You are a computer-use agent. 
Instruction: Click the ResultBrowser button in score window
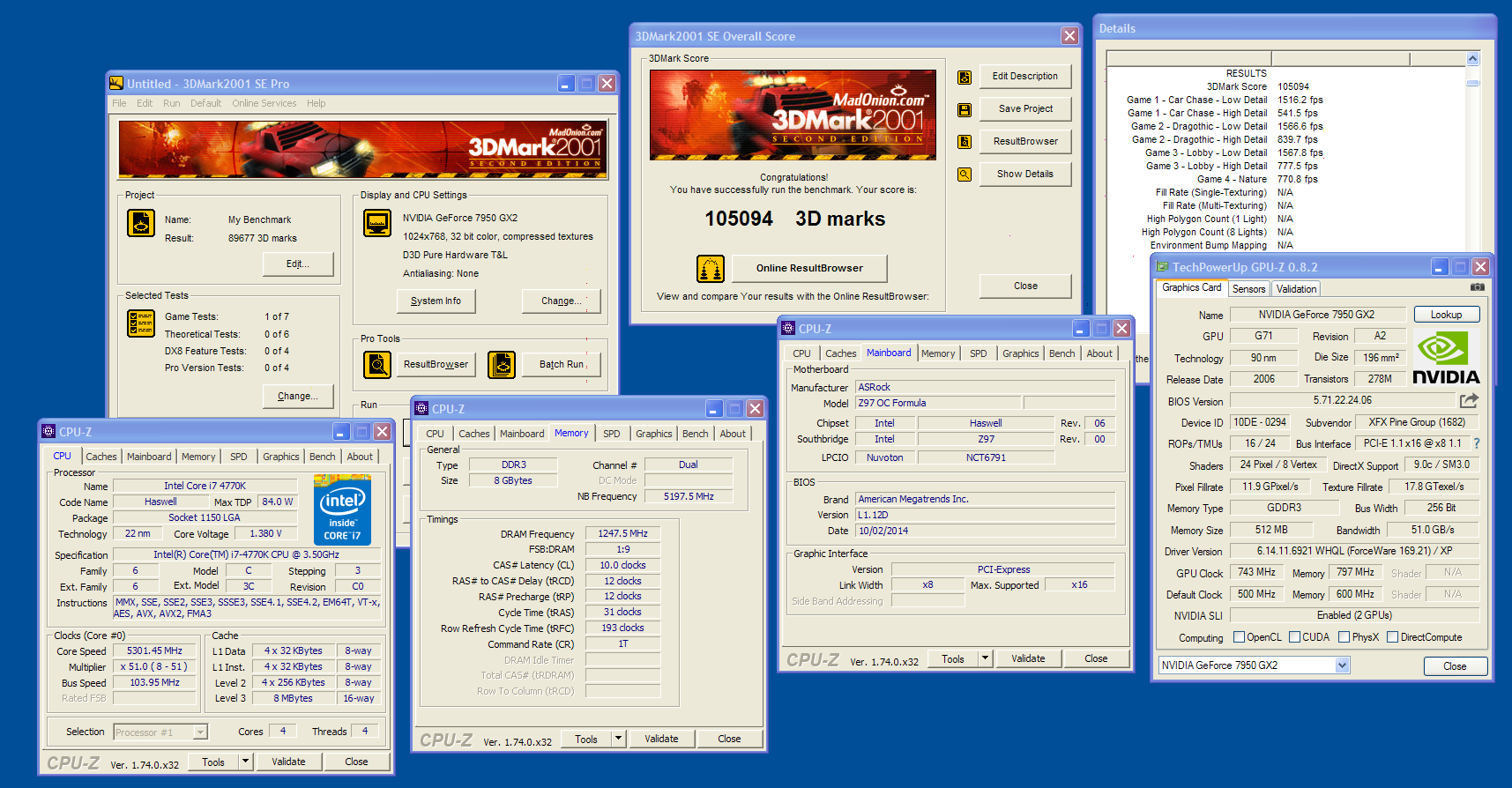1024,141
